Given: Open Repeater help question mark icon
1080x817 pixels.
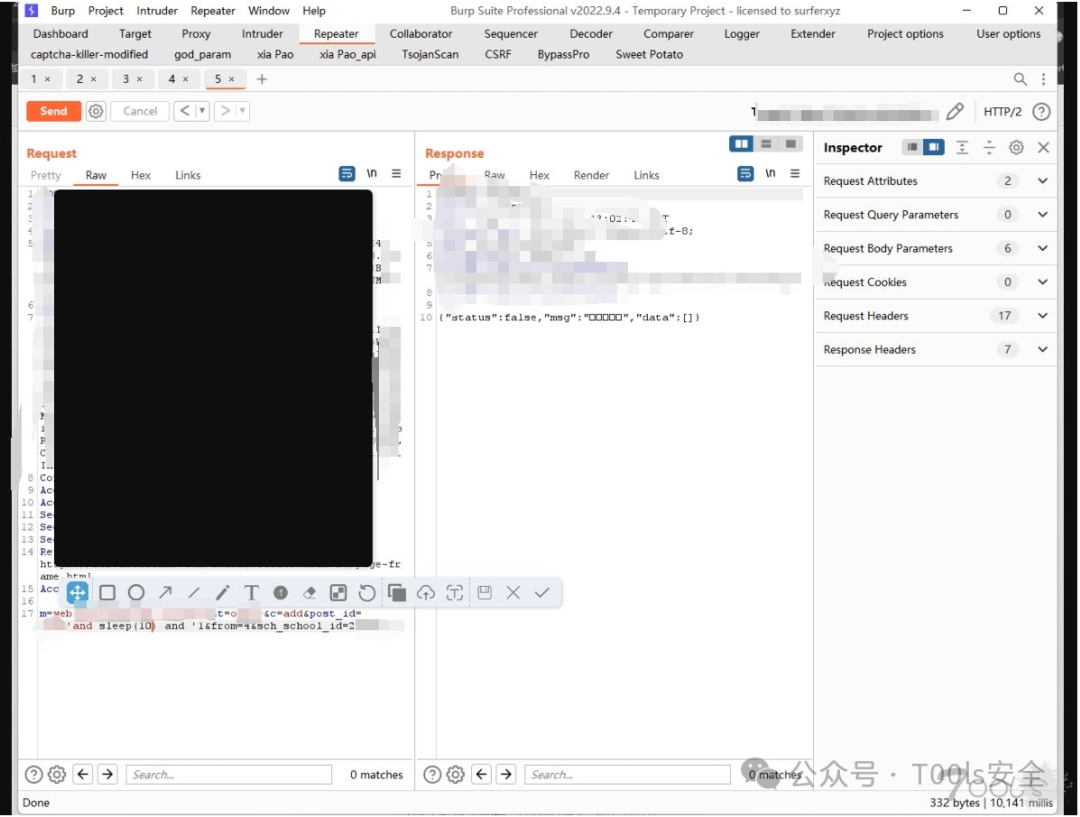Looking at the screenshot, I should coord(1041,112).
